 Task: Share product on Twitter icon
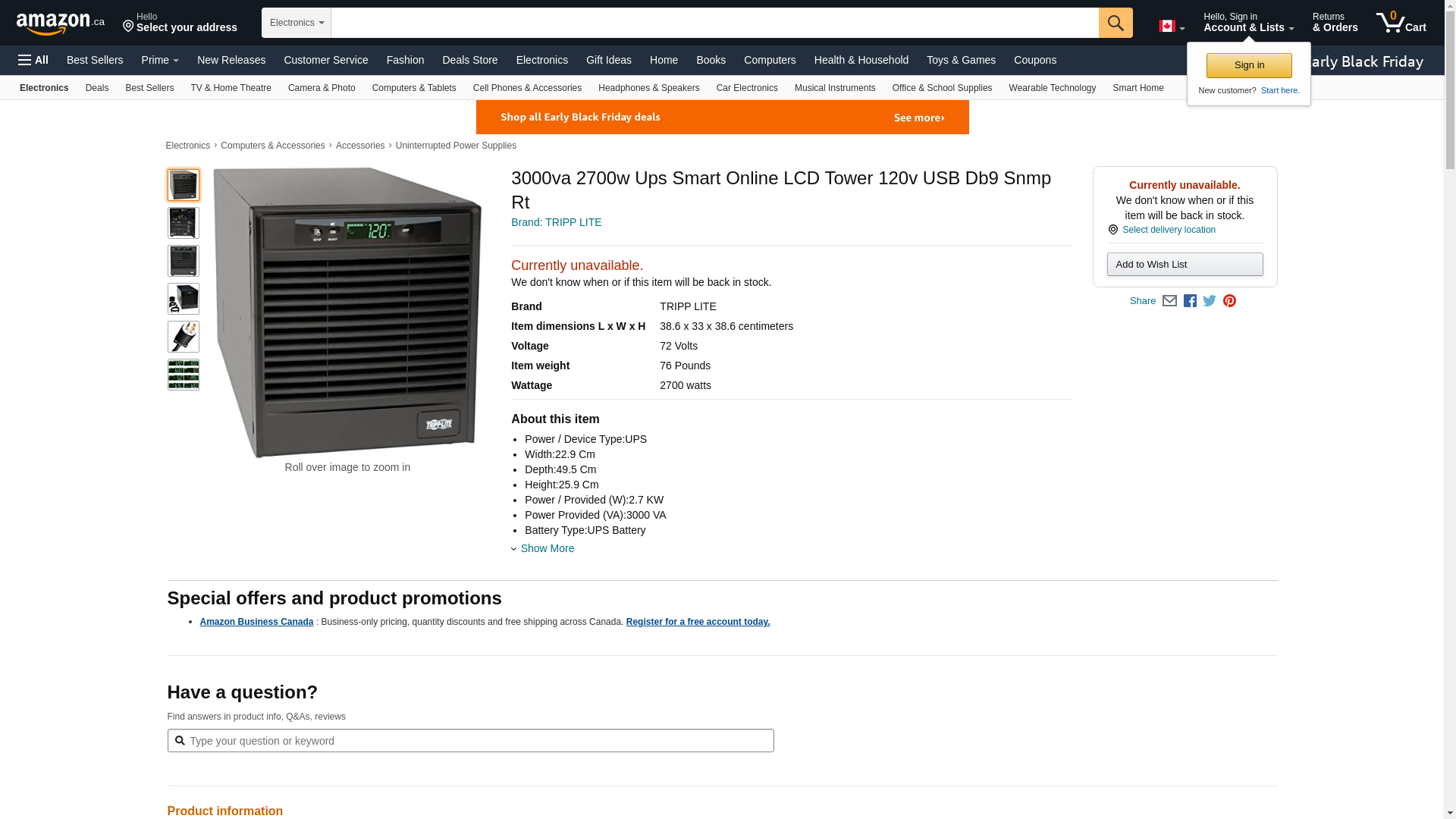pos(1210,301)
